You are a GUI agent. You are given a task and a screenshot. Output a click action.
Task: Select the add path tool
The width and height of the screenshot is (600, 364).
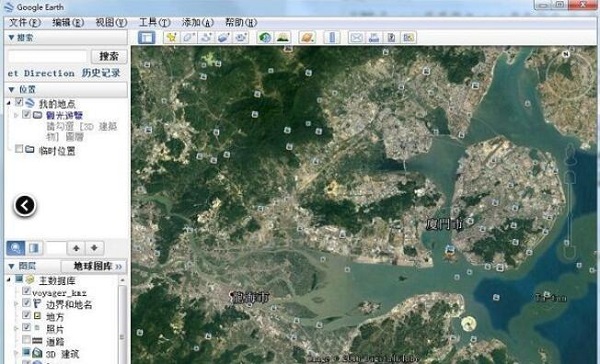207,38
